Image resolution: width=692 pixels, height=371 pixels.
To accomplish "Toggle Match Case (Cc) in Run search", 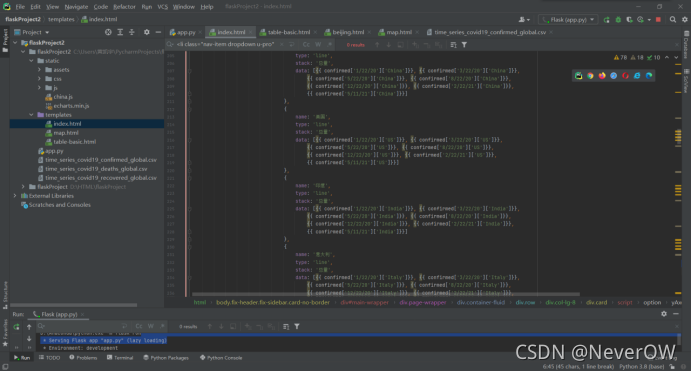I will (139, 326).
